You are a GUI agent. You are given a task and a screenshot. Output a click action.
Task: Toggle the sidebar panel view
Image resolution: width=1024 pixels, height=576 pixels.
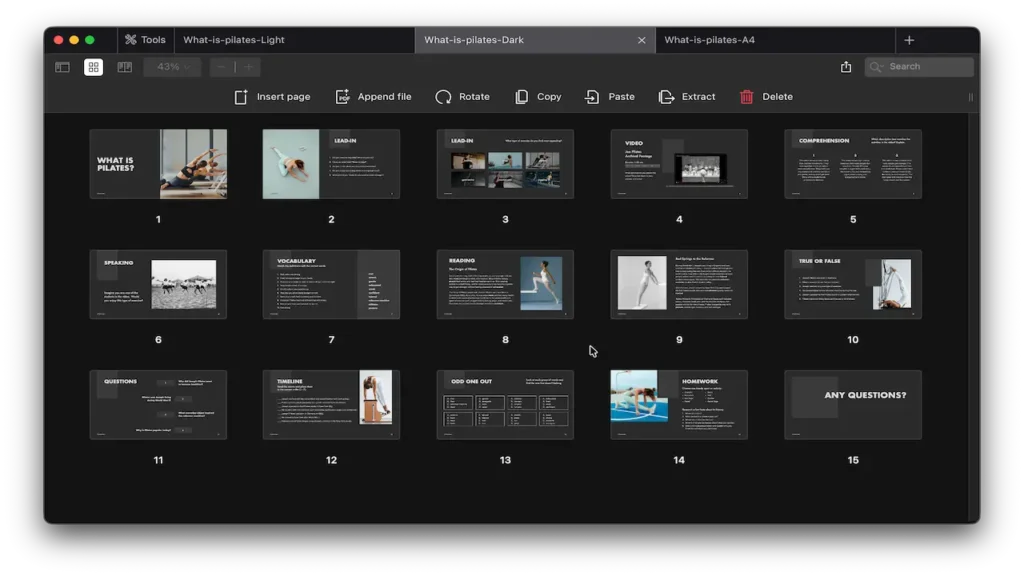tap(62, 67)
